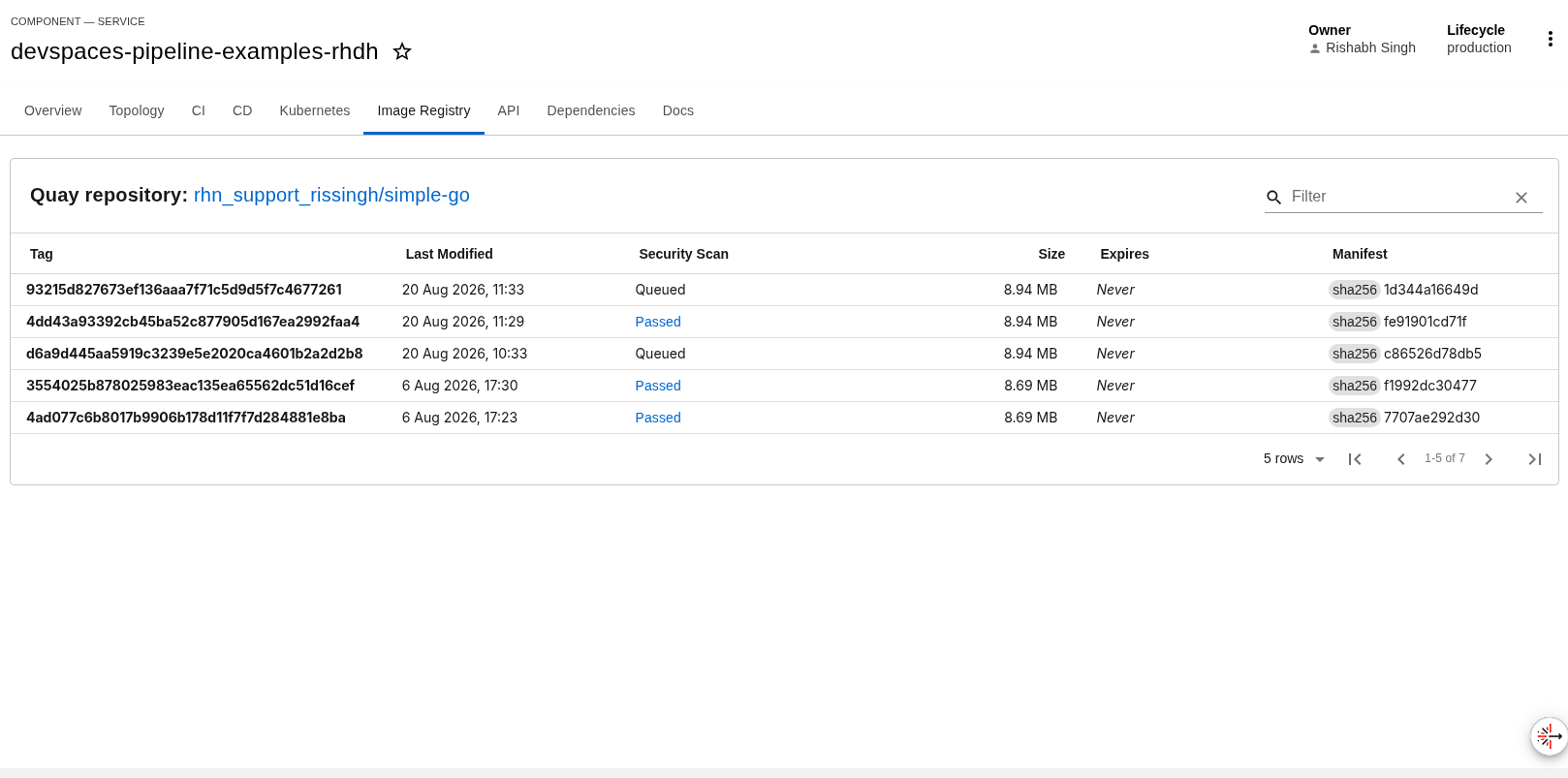The image size is (1568, 778).
Task: Open owner Rishabh Singh's profile link
Action: pyautogui.click(x=1370, y=48)
